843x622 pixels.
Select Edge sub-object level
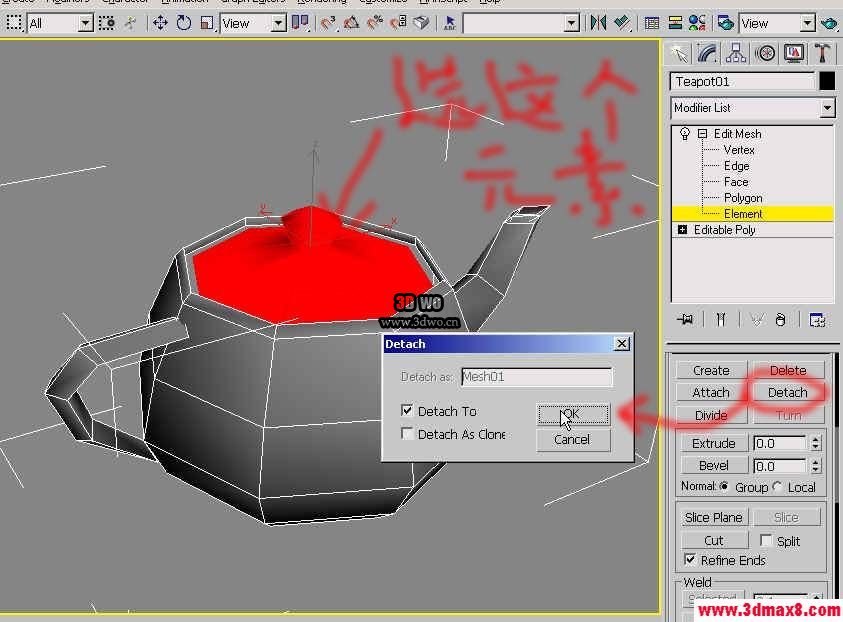click(x=736, y=166)
